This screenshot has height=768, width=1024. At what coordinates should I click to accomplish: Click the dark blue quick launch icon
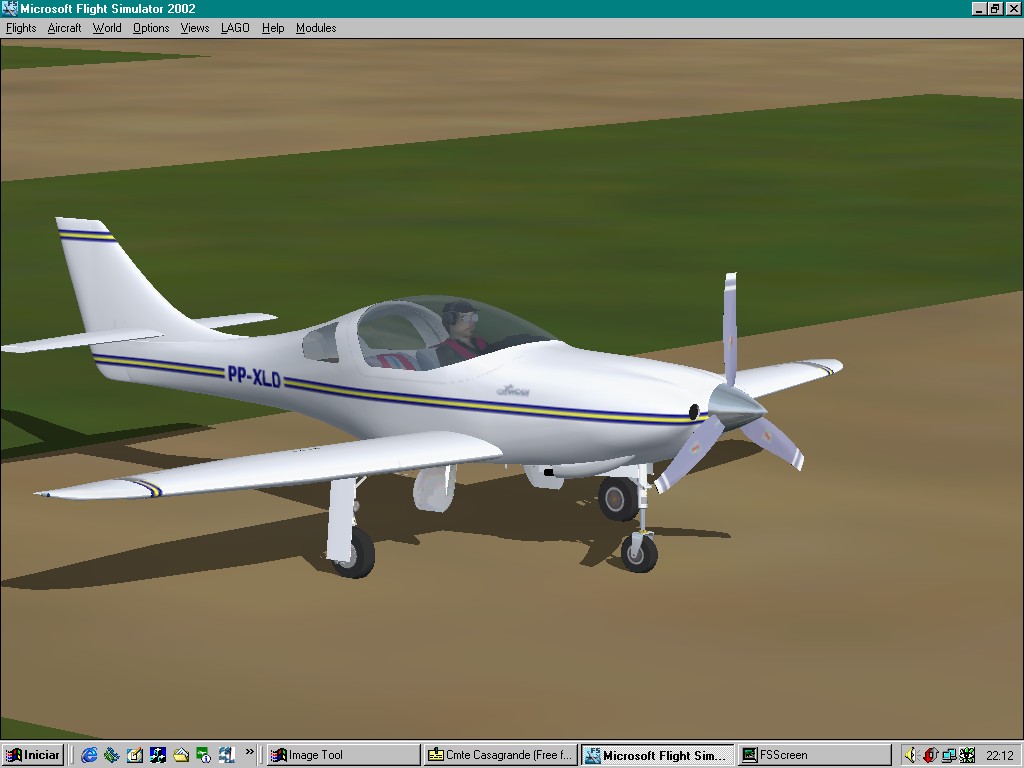[x=157, y=755]
